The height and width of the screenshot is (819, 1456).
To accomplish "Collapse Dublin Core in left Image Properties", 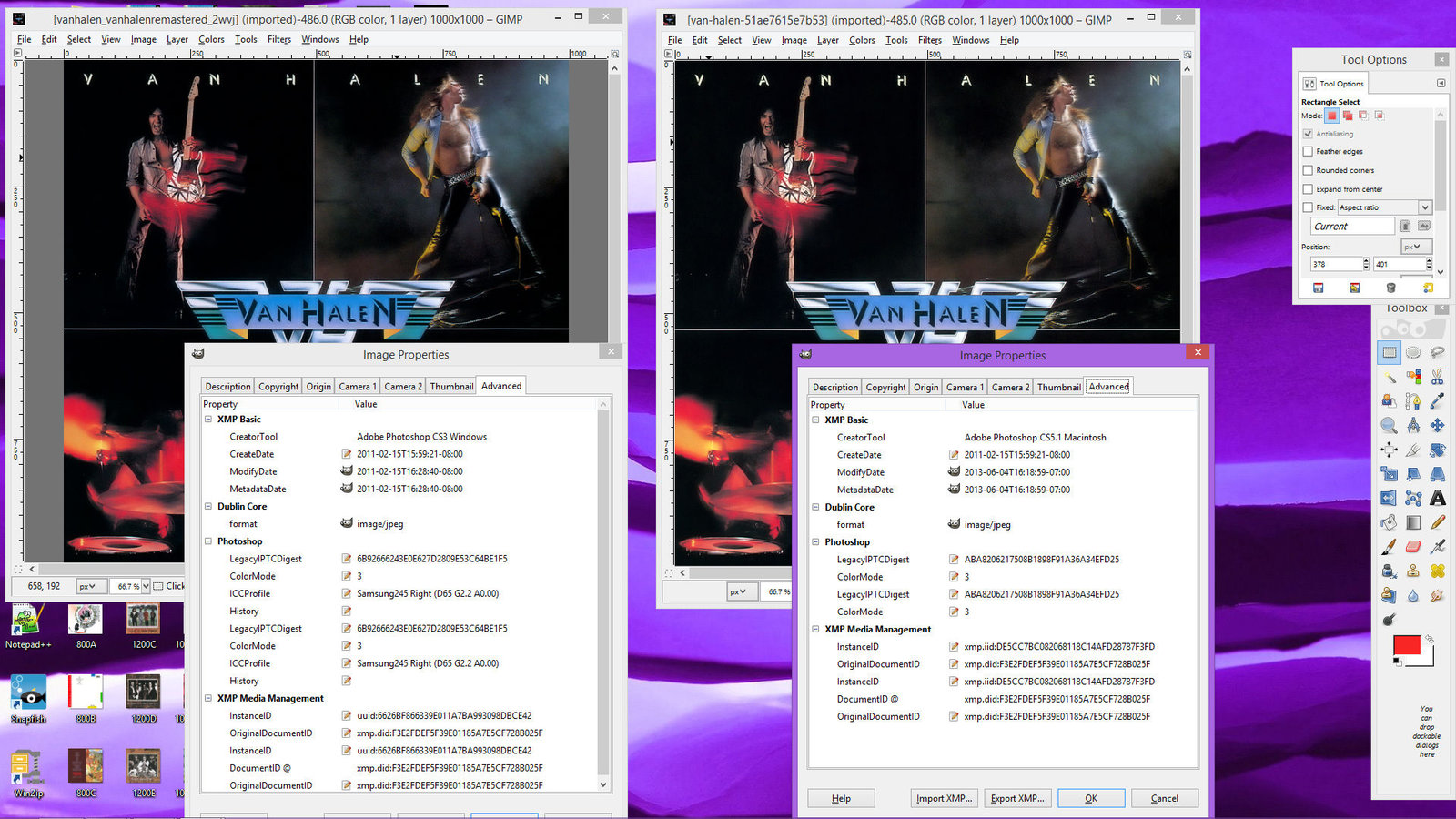I will pos(208,507).
